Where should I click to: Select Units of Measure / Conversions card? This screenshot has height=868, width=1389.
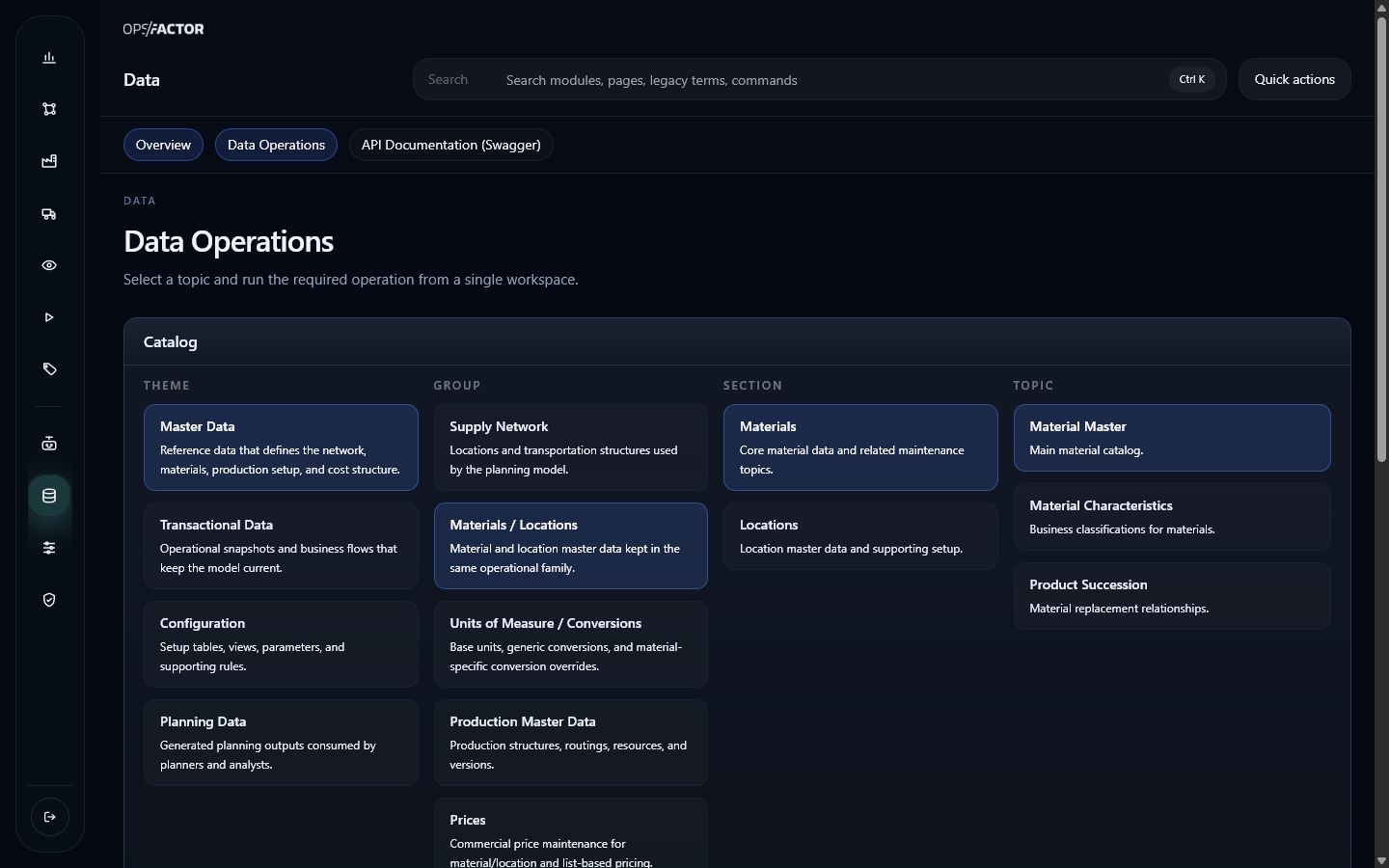point(571,644)
